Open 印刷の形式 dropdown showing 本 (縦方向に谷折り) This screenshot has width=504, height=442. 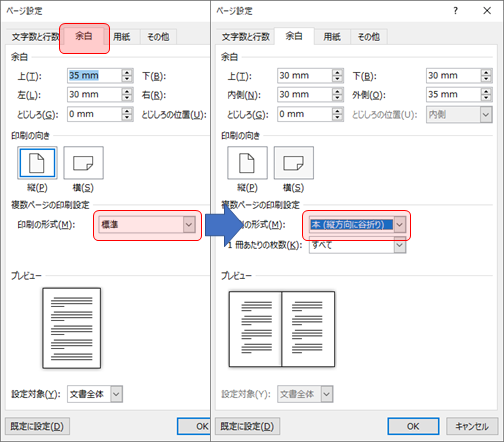pyautogui.click(x=357, y=225)
